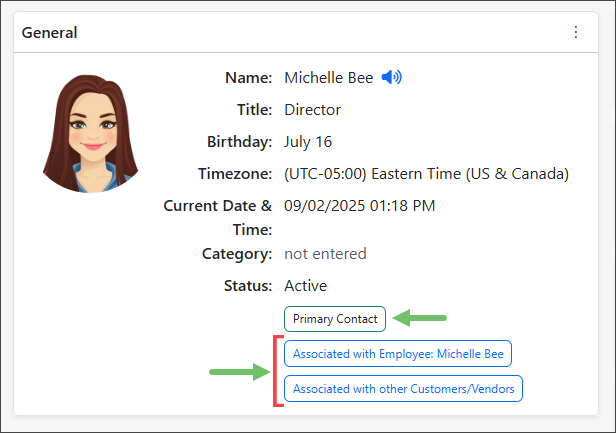Viewport: 616px width, 433px height.
Task: Click the Category field label
Action: [x=237, y=254]
